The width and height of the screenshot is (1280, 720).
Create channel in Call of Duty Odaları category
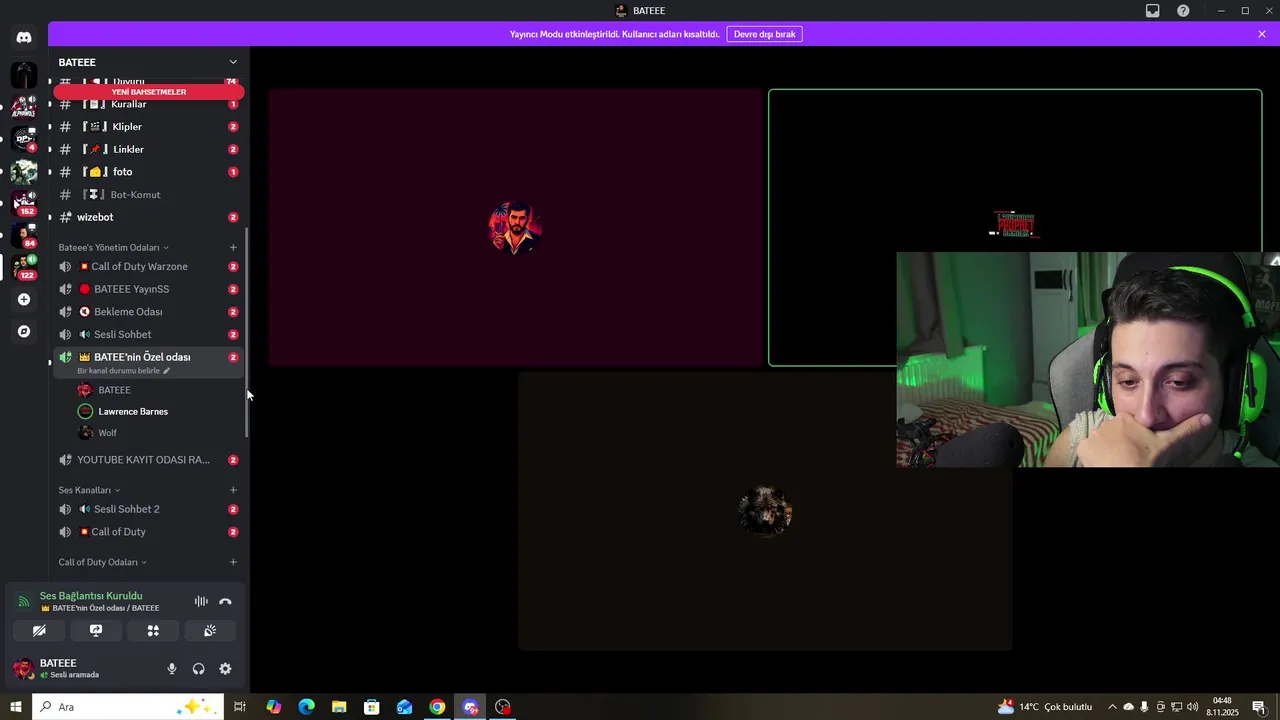(233, 562)
